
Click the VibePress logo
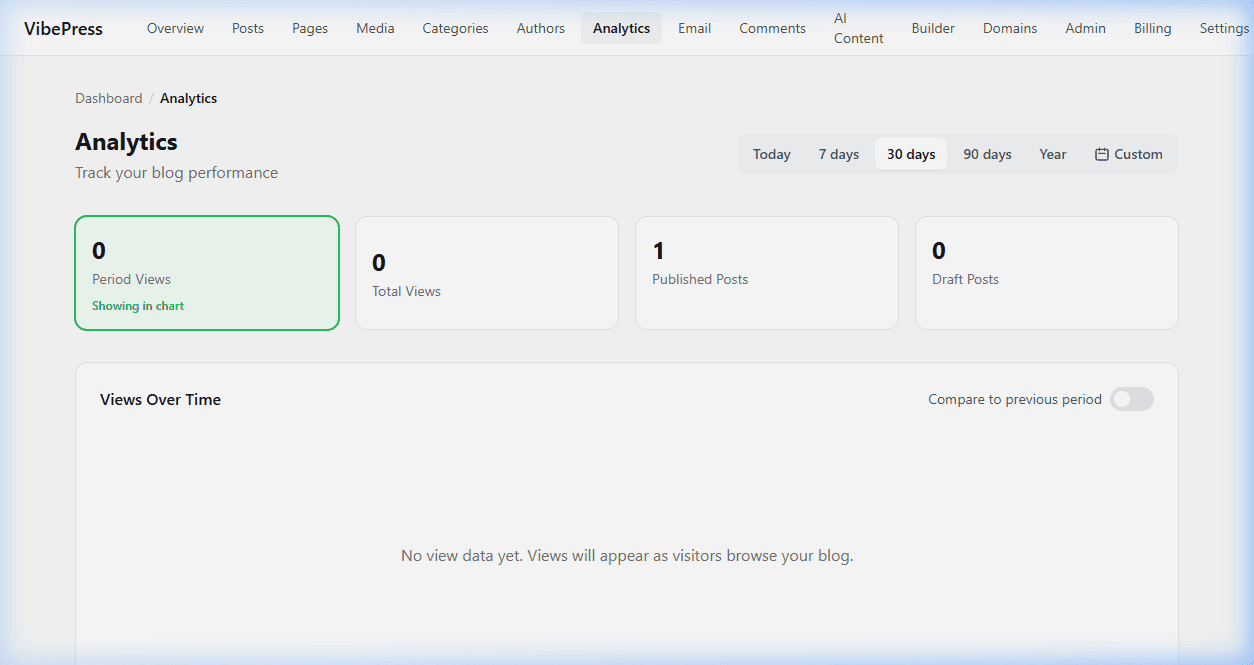pos(63,28)
